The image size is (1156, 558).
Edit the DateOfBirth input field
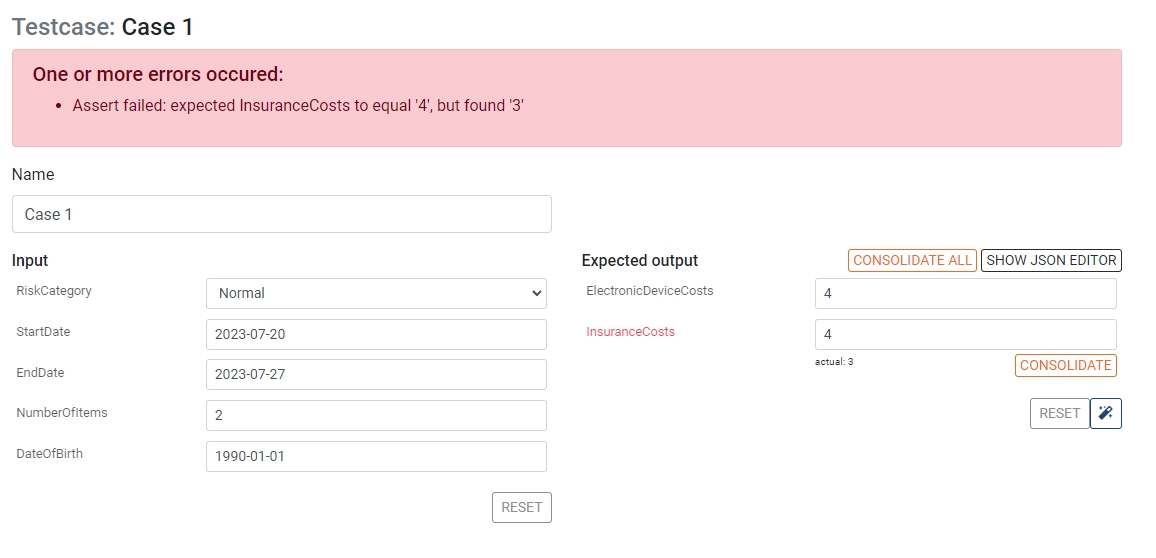click(x=376, y=456)
